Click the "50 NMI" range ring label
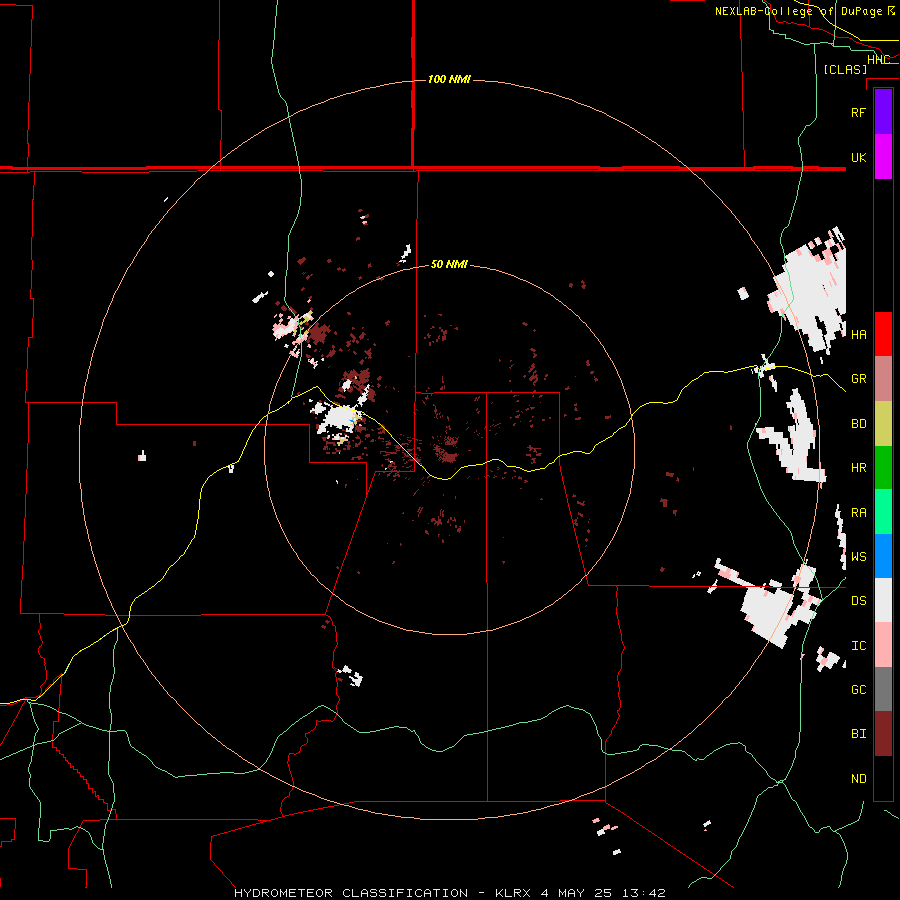 pos(449,264)
